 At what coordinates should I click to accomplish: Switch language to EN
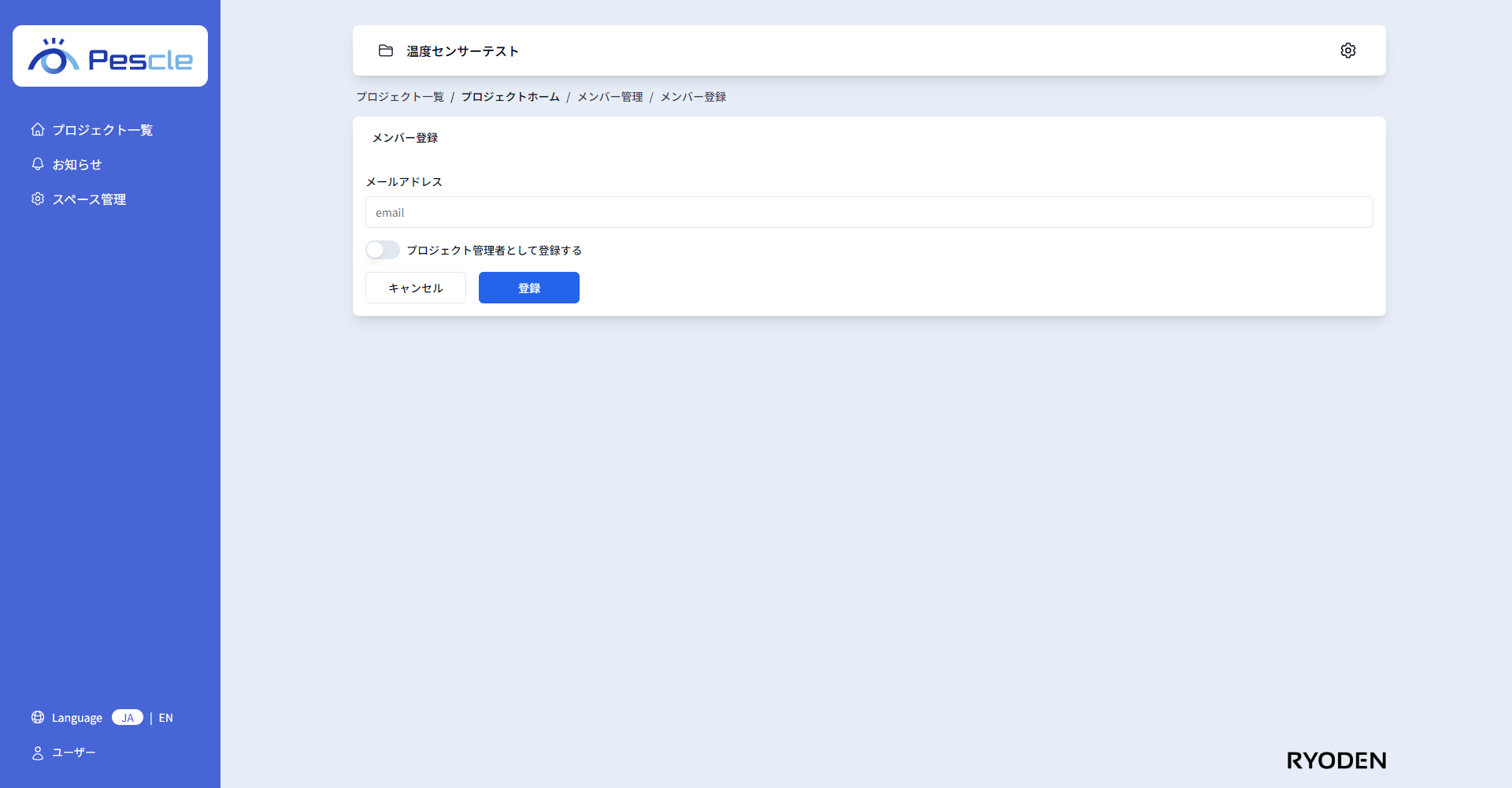point(165,718)
